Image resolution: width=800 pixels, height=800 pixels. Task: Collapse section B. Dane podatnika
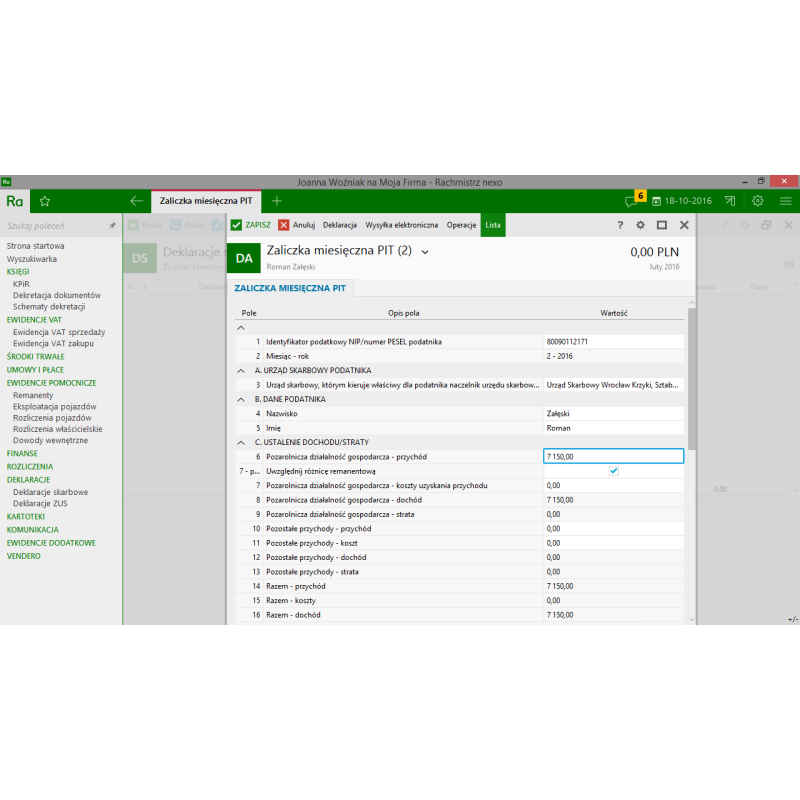click(240, 399)
